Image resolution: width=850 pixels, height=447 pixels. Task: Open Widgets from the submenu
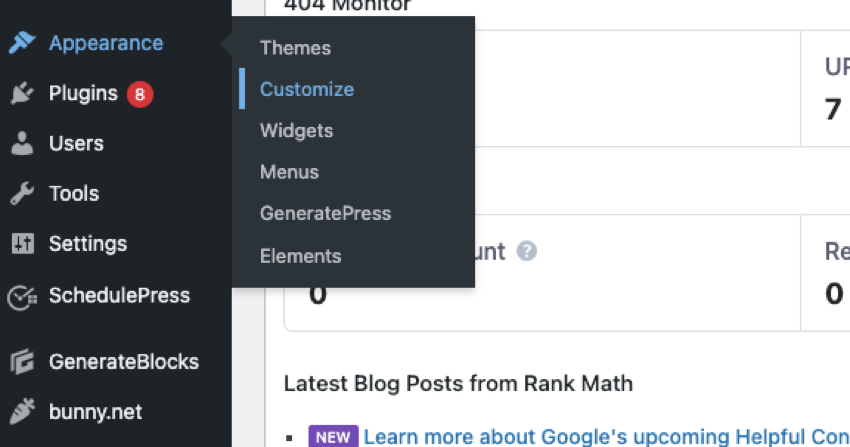click(297, 131)
